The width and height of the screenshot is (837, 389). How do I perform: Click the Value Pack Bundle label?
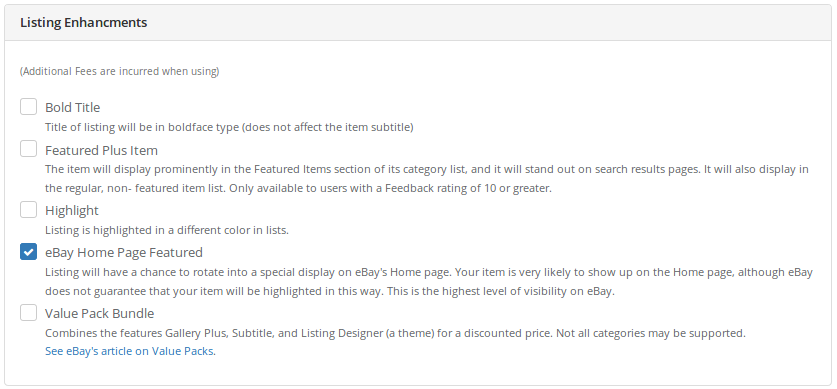pyautogui.click(x=99, y=313)
